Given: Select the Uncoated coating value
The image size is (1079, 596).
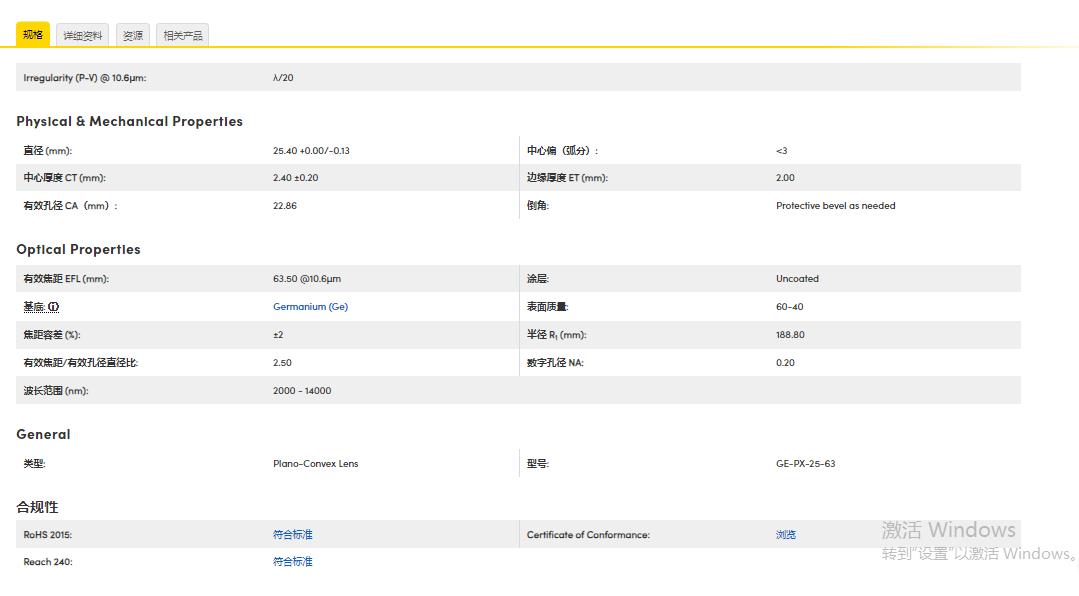Looking at the screenshot, I should pyautogui.click(x=800, y=278).
